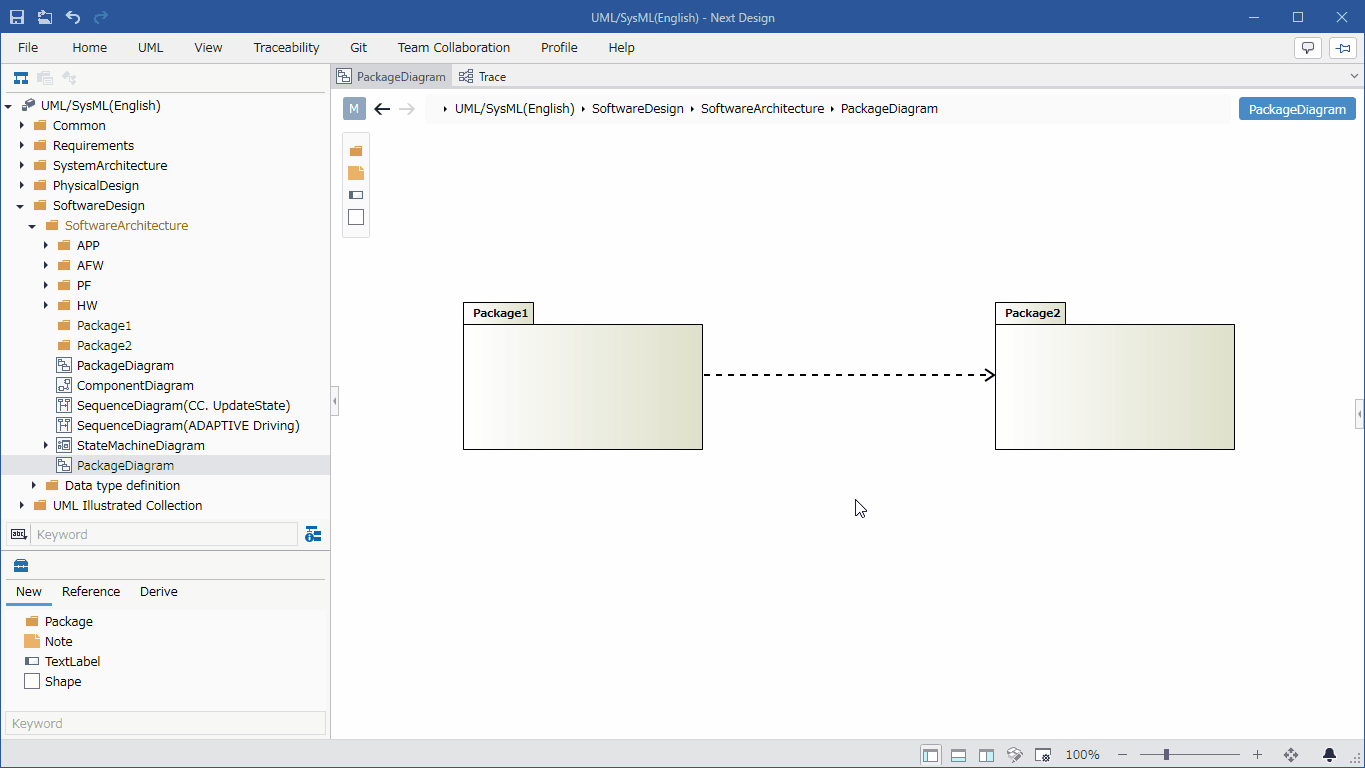Select Package2 in the model tree

(104, 346)
